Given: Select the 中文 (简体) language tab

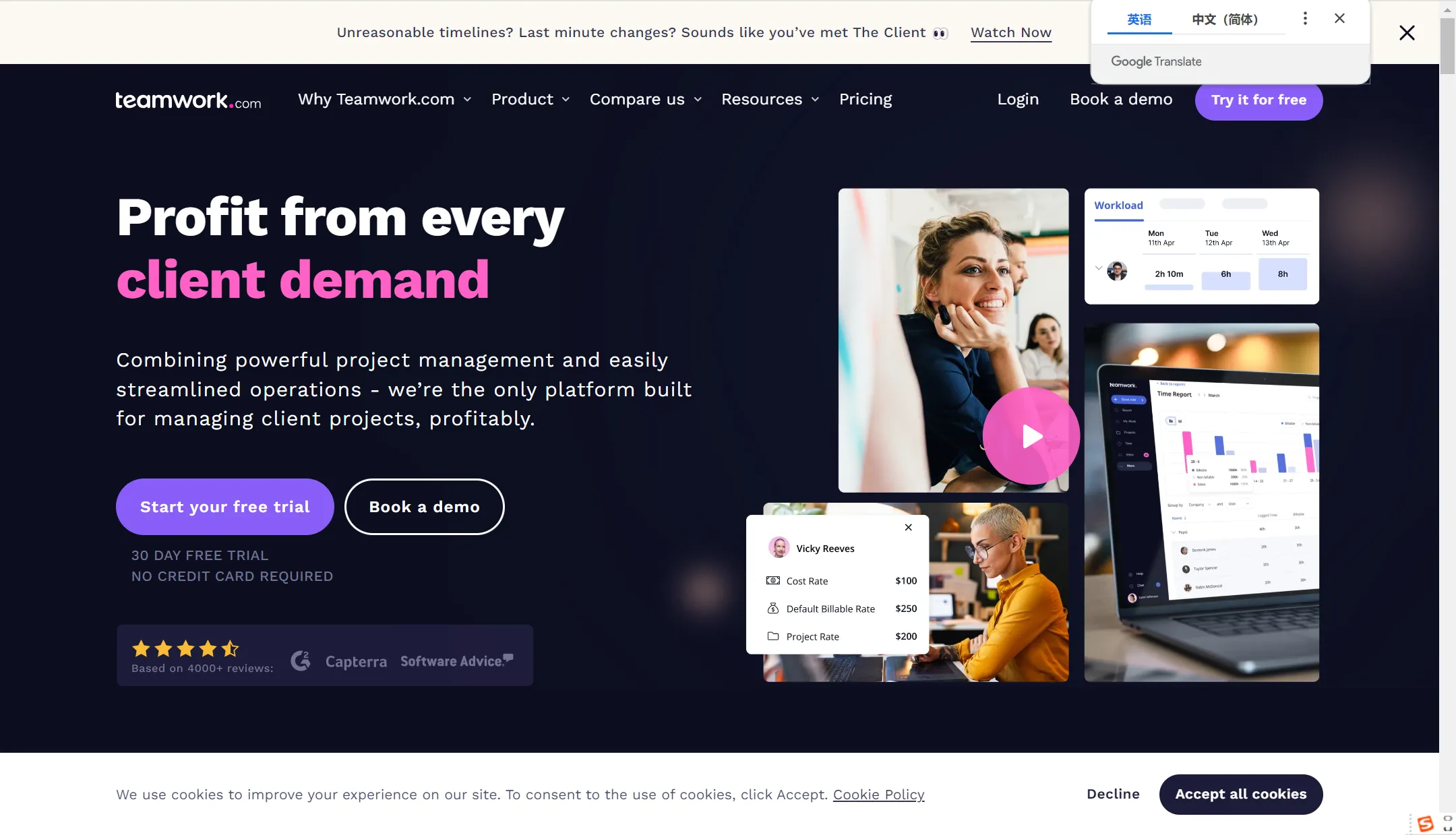Looking at the screenshot, I should point(1225,19).
